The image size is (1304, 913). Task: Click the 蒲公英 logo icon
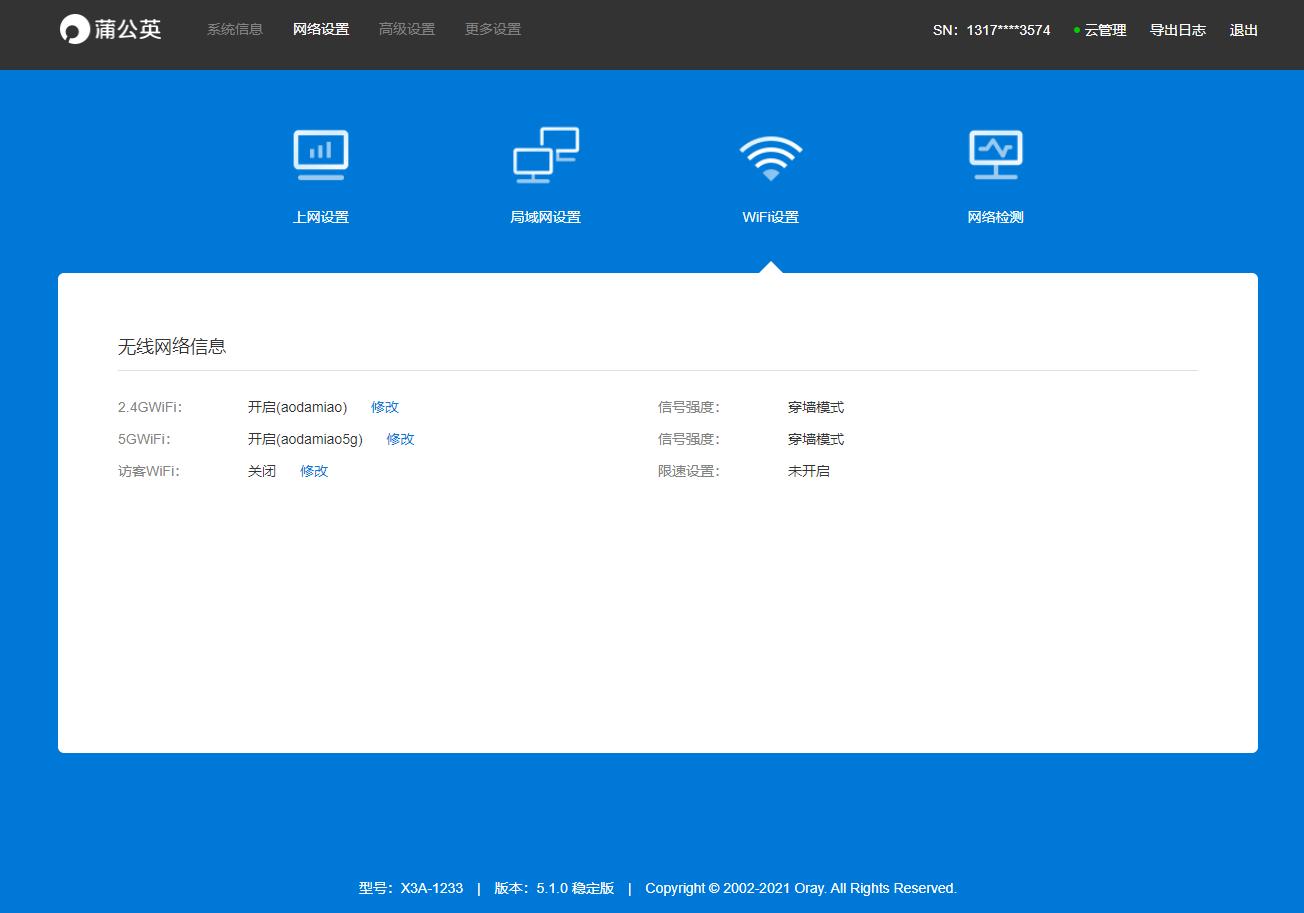click(75, 30)
